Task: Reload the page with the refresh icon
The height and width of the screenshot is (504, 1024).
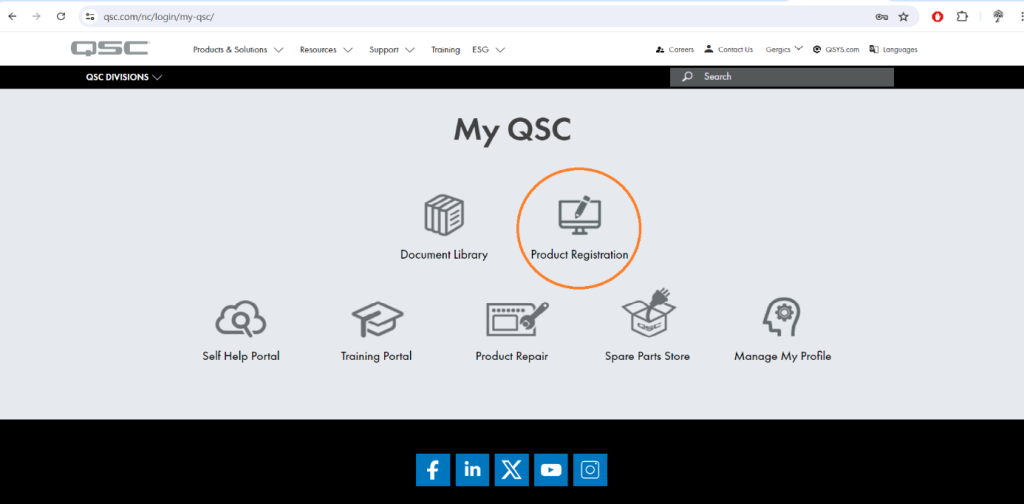Action: tap(61, 17)
